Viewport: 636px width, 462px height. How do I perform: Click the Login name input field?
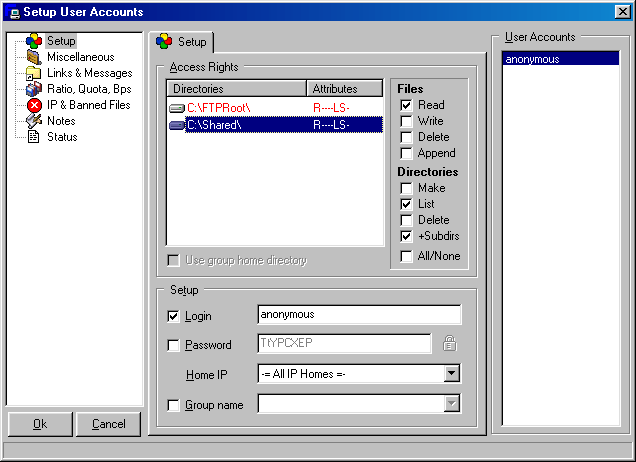[x=358, y=315]
